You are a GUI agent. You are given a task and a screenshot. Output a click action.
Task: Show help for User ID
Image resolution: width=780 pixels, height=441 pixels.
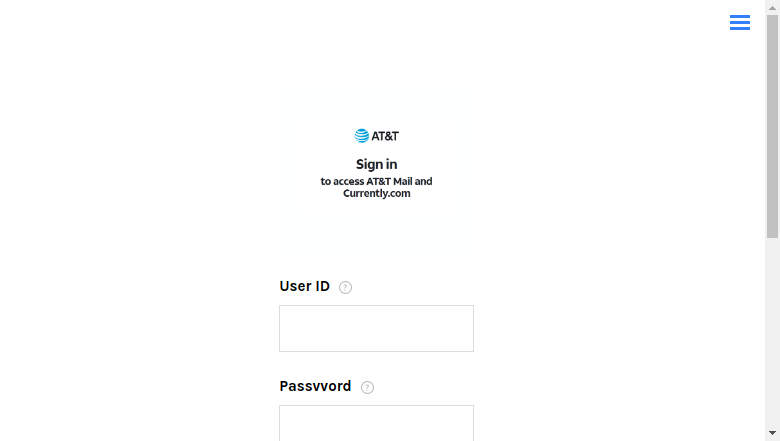(345, 287)
